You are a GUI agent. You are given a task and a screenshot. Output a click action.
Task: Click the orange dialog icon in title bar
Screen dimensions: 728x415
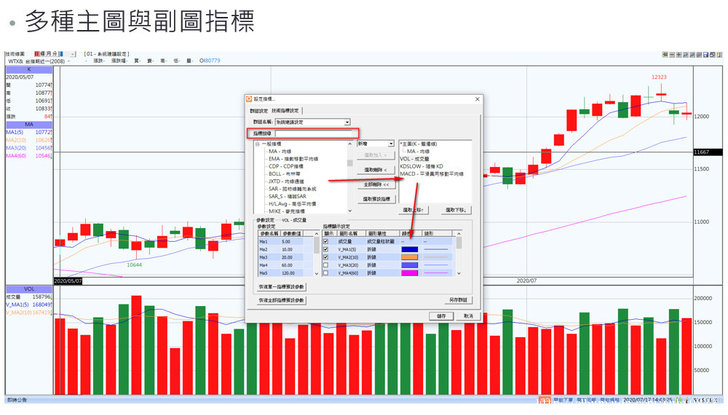pos(249,99)
